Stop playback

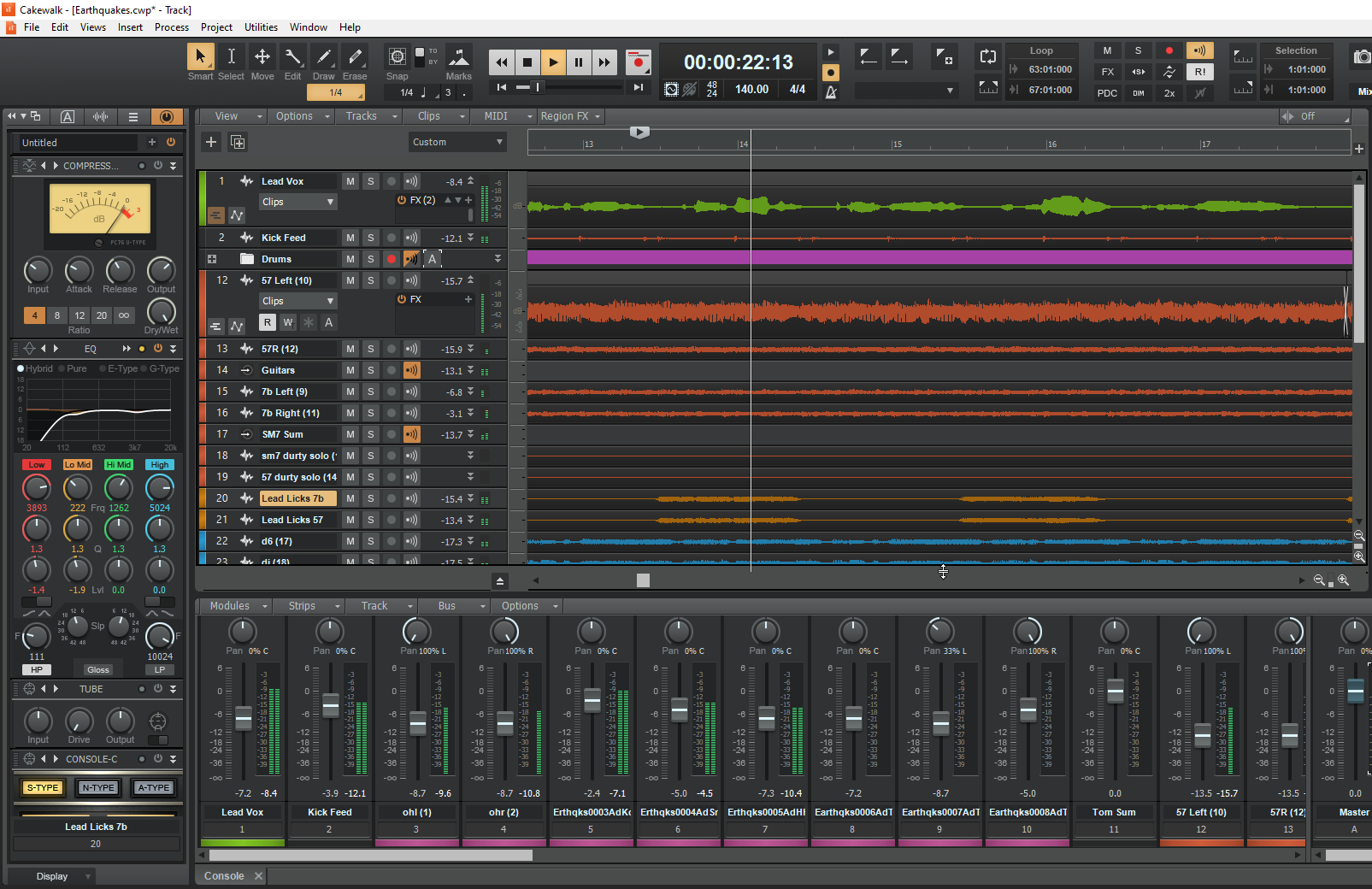(527, 62)
